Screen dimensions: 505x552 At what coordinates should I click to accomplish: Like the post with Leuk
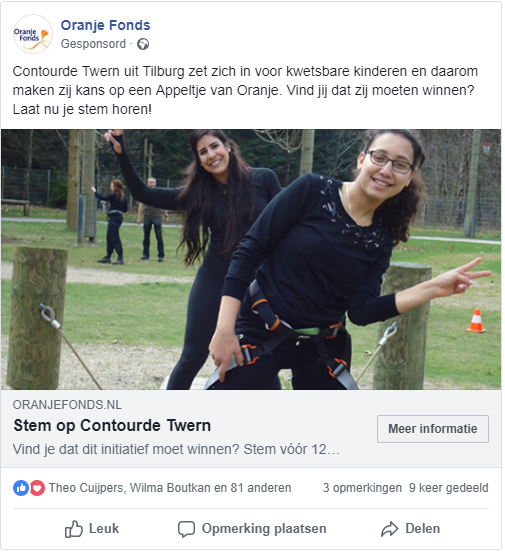tap(92, 529)
